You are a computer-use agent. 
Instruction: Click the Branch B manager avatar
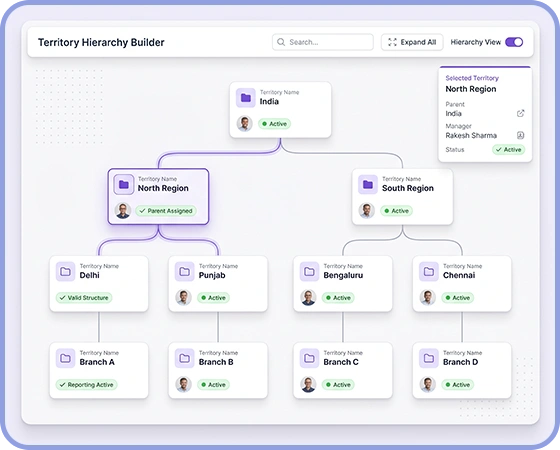pos(184,384)
